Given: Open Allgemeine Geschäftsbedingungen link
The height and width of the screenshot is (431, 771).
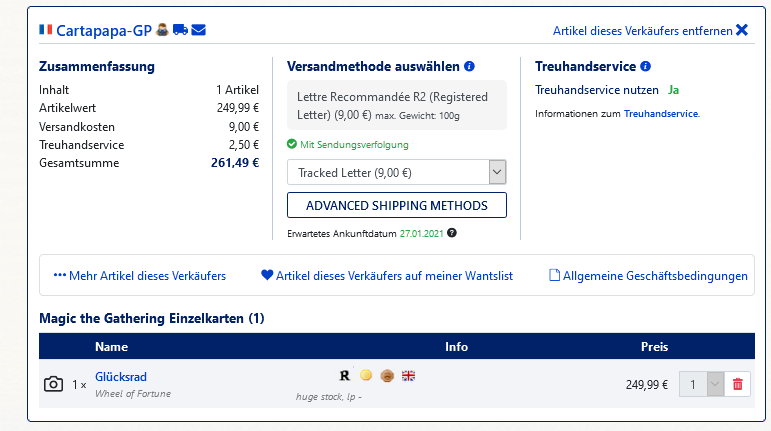Looking at the screenshot, I should 649,275.
